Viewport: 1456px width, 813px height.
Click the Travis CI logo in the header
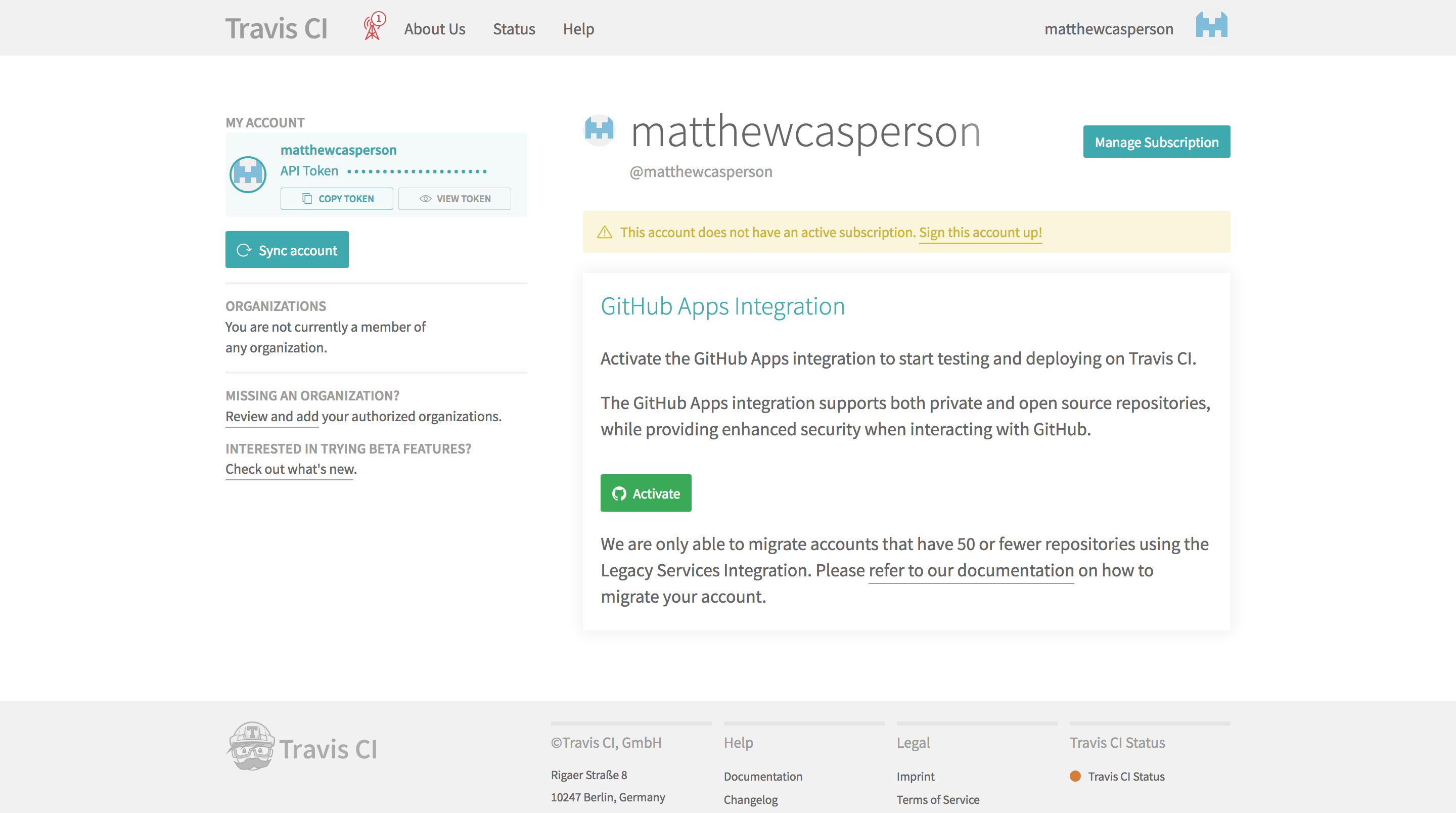click(277, 28)
